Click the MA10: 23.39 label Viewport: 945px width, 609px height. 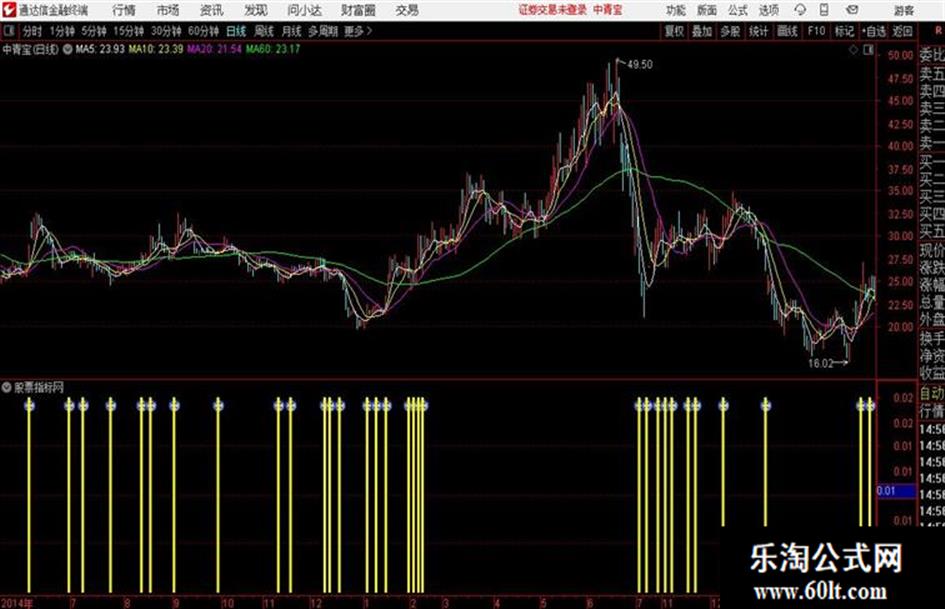pos(155,49)
